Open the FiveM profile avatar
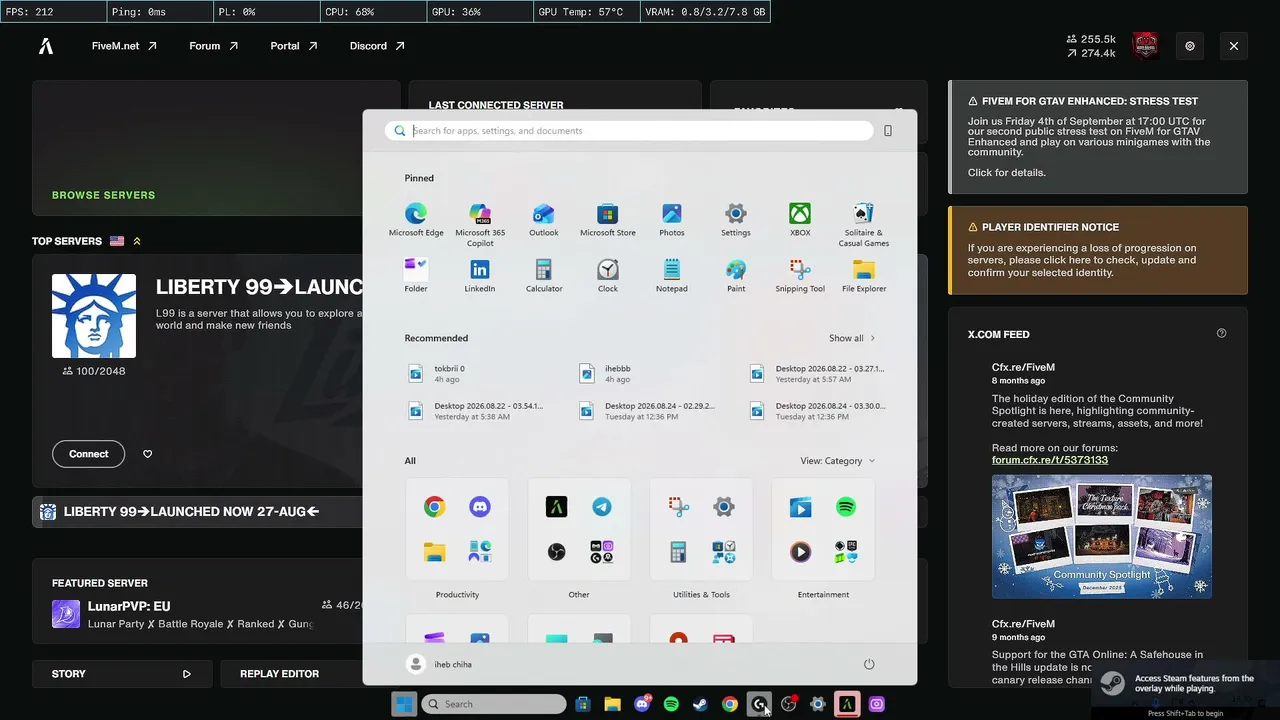 pyautogui.click(x=1145, y=46)
